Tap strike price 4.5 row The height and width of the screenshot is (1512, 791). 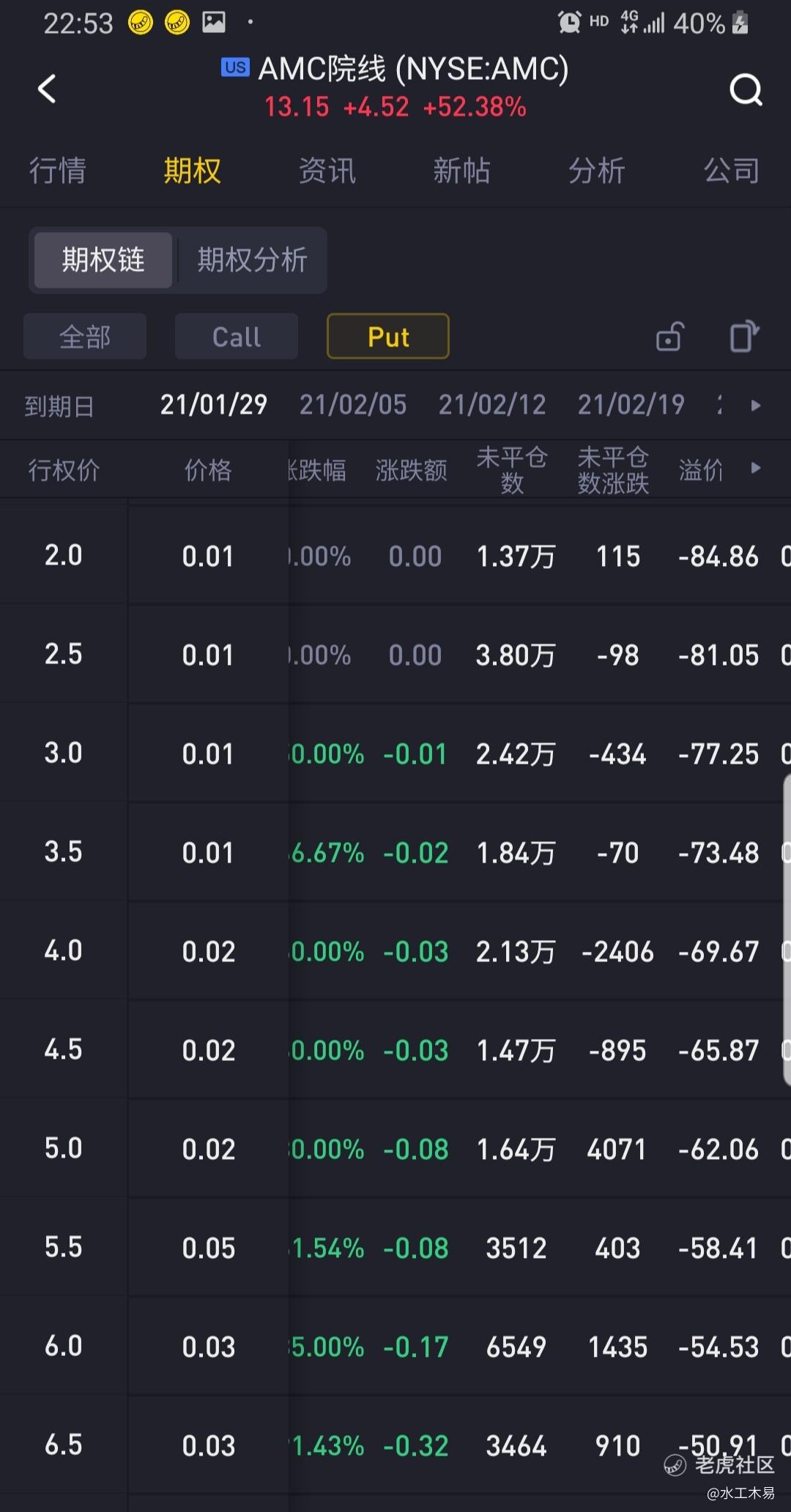(395, 1050)
